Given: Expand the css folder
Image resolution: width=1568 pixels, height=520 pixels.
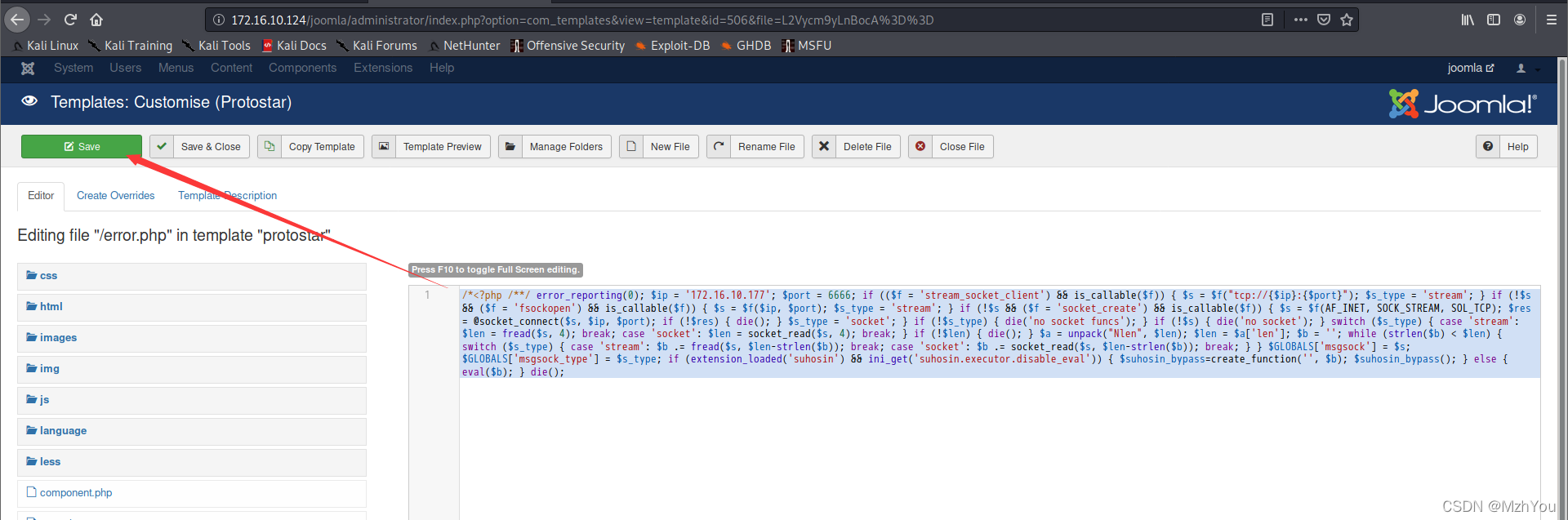Looking at the screenshot, I should (191, 276).
